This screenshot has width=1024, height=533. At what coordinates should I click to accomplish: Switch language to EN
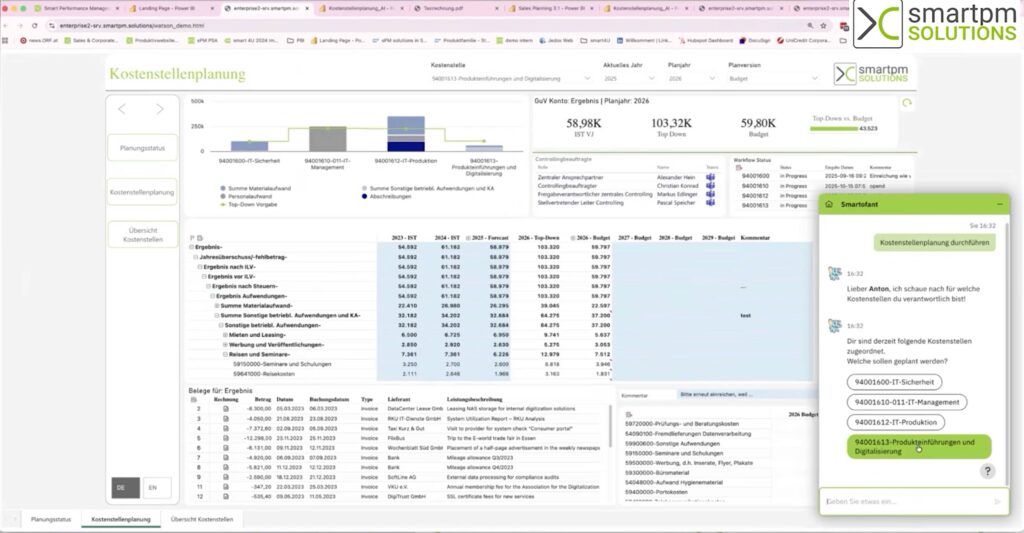tap(152, 488)
